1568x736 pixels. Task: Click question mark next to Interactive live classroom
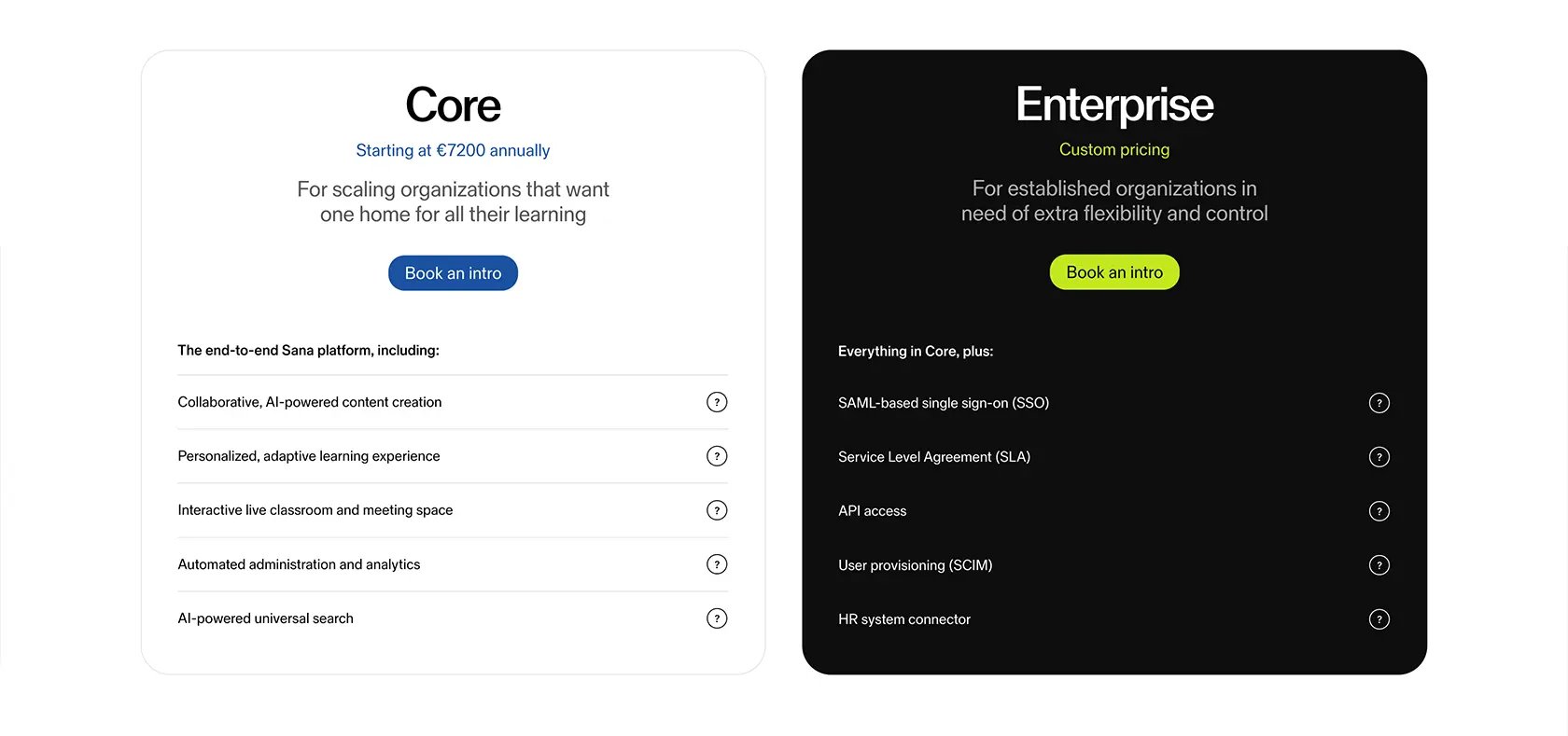click(717, 510)
